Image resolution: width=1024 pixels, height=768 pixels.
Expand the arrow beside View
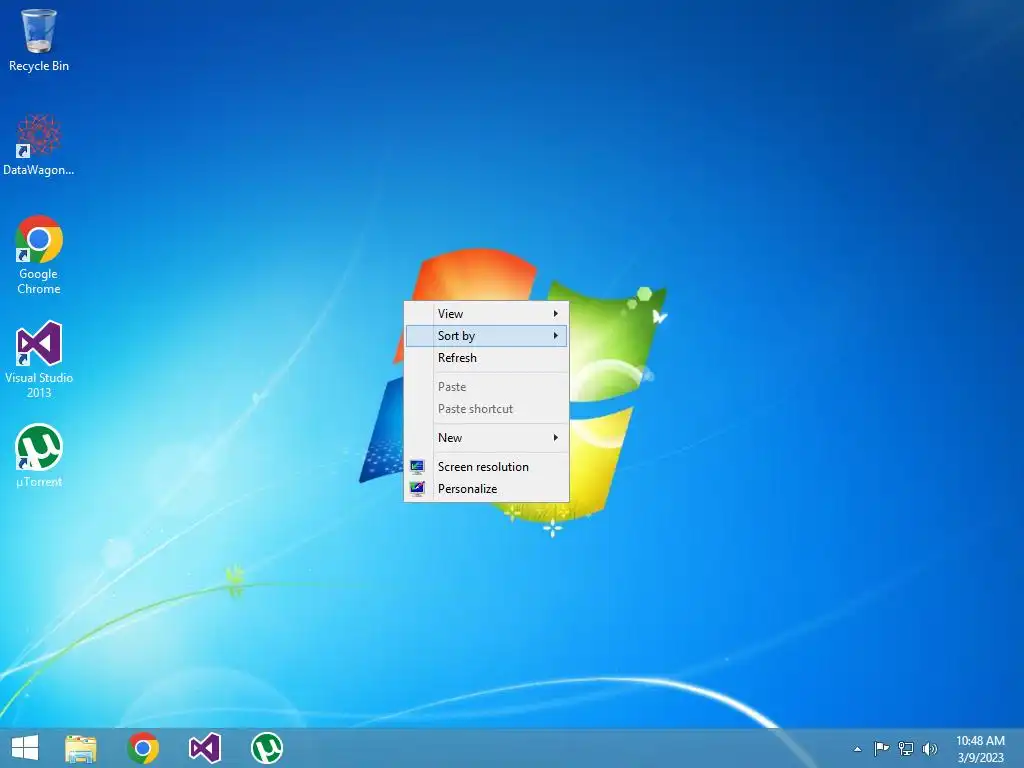pyautogui.click(x=556, y=313)
